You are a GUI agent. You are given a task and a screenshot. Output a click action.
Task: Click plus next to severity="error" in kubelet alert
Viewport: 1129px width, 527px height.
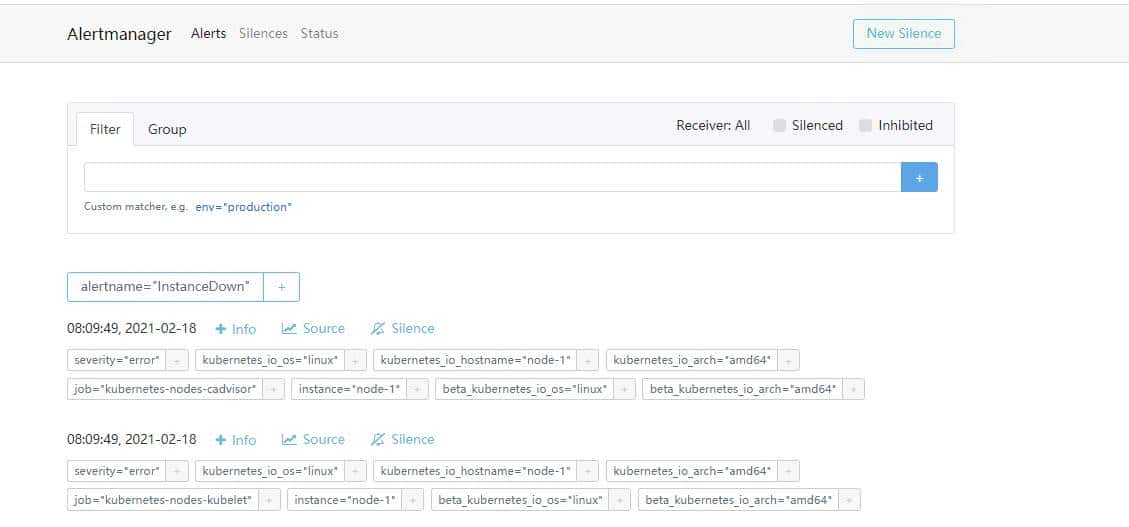178,471
